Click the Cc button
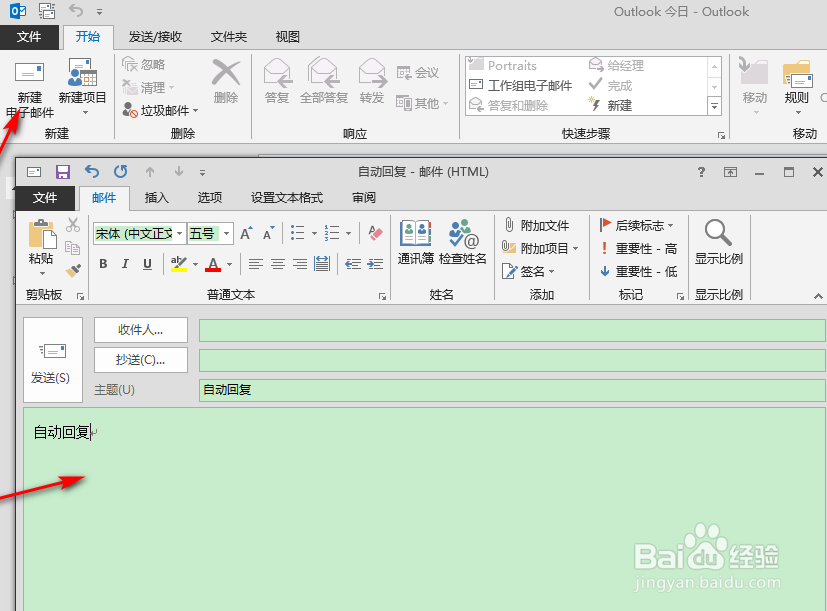The height and width of the screenshot is (611, 827). [141, 360]
